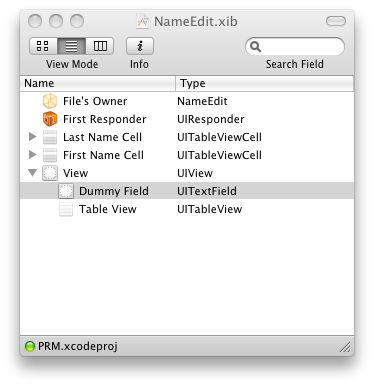Image resolution: width=374 pixels, height=386 pixels.
Task: Click the green PRM.xcodeproj status indicator
Action: (x=30, y=346)
